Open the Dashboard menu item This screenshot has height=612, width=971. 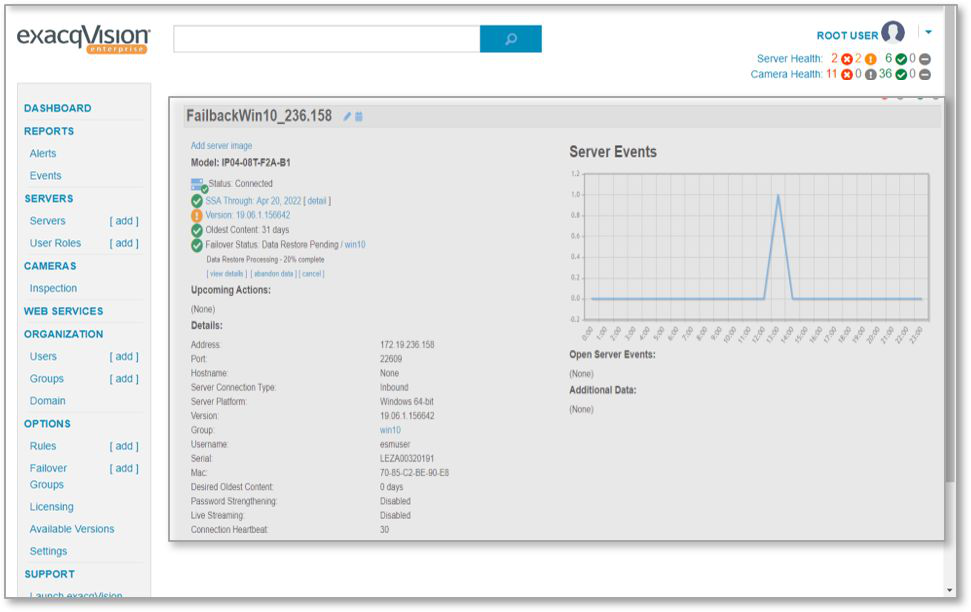click(58, 108)
